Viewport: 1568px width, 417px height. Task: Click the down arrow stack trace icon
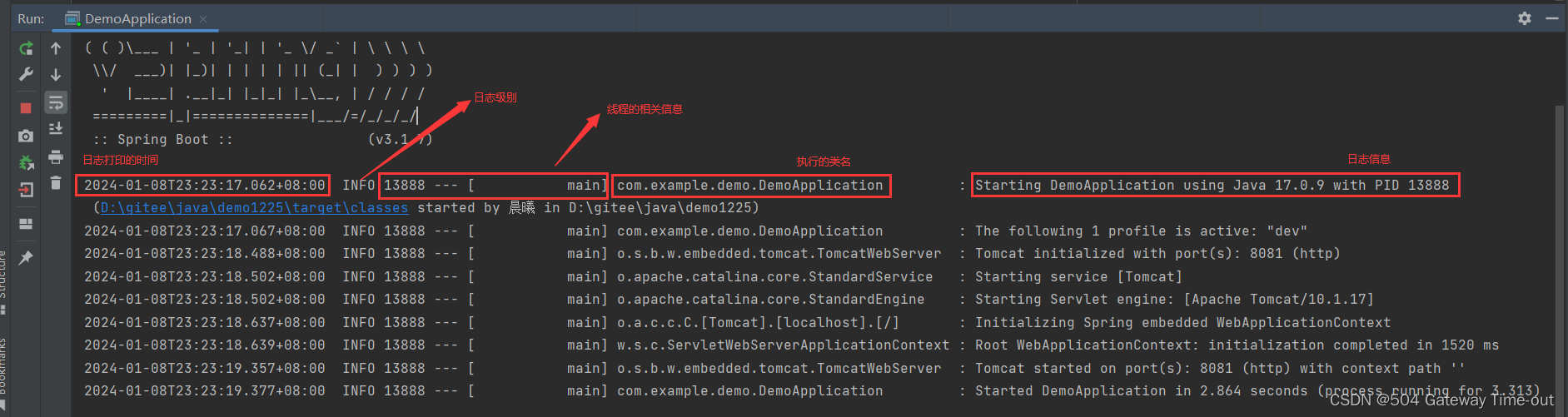point(56,75)
